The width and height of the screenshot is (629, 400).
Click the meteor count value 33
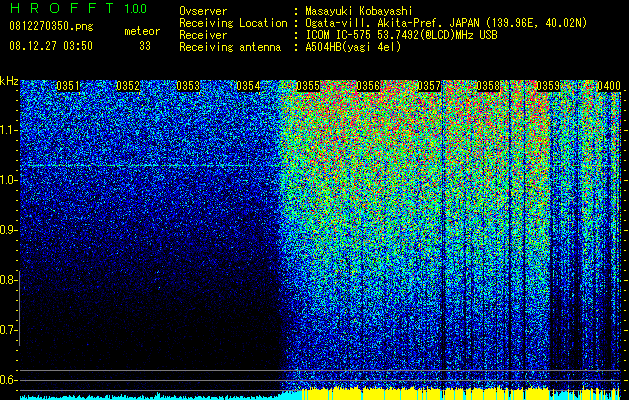click(145, 46)
